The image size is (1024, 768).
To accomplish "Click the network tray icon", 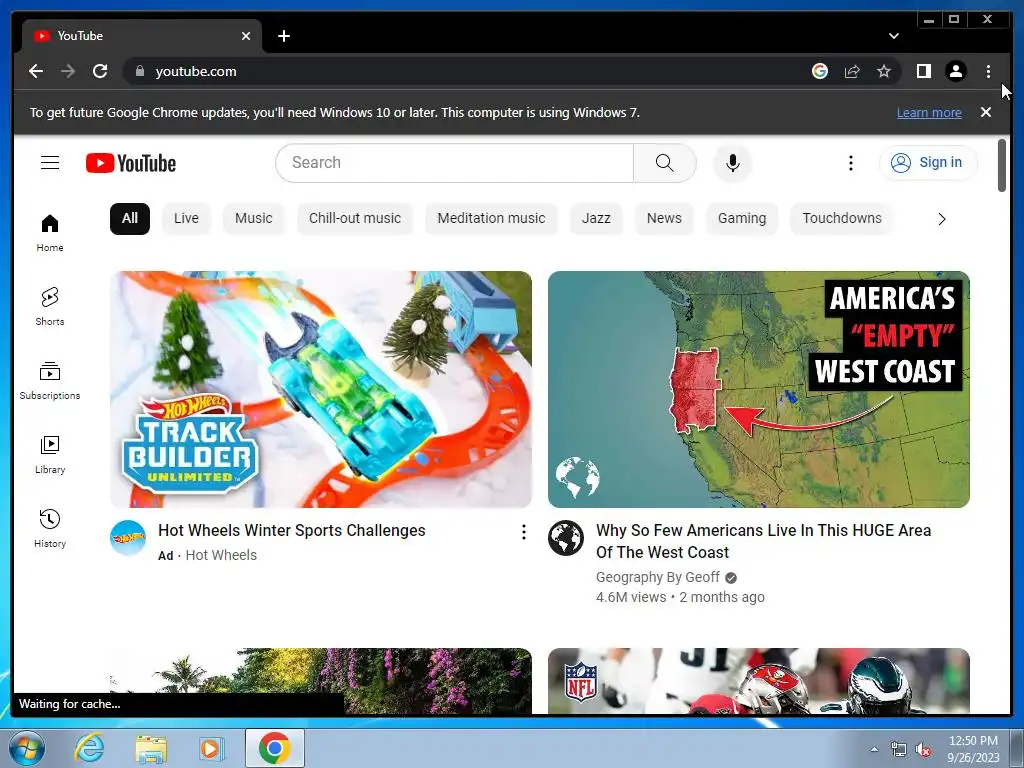I will coord(899,749).
